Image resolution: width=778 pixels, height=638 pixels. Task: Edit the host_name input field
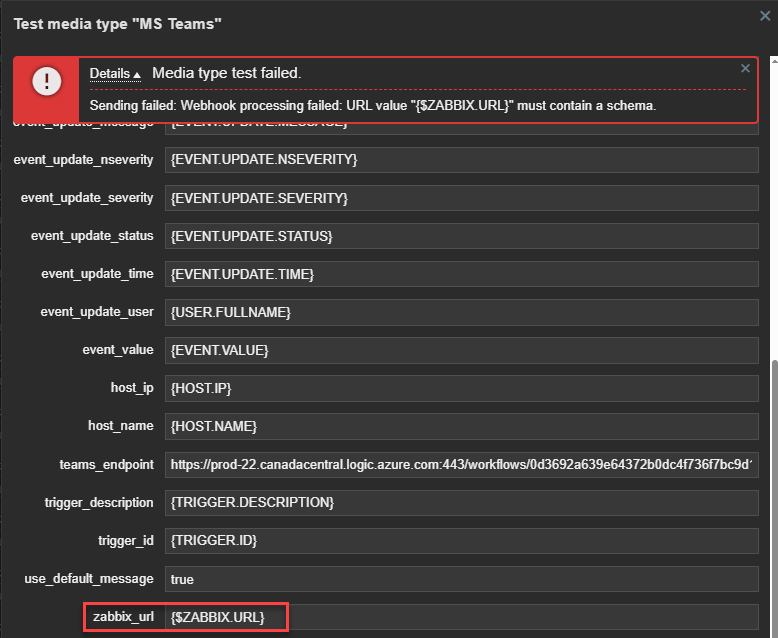[x=461, y=426]
